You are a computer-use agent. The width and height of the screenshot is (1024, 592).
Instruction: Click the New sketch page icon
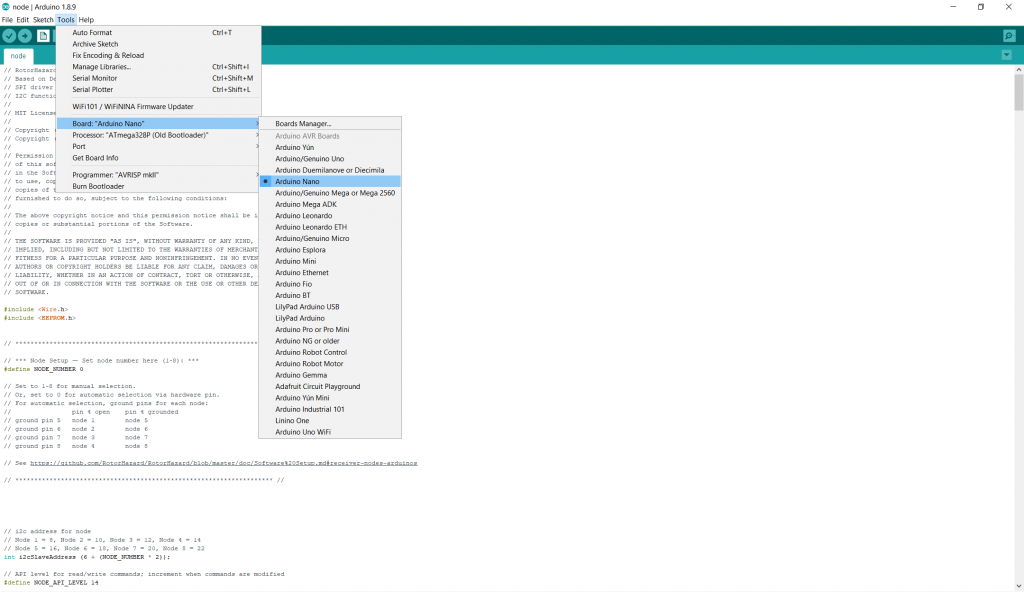pyautogui.click(x=43, y=36)
